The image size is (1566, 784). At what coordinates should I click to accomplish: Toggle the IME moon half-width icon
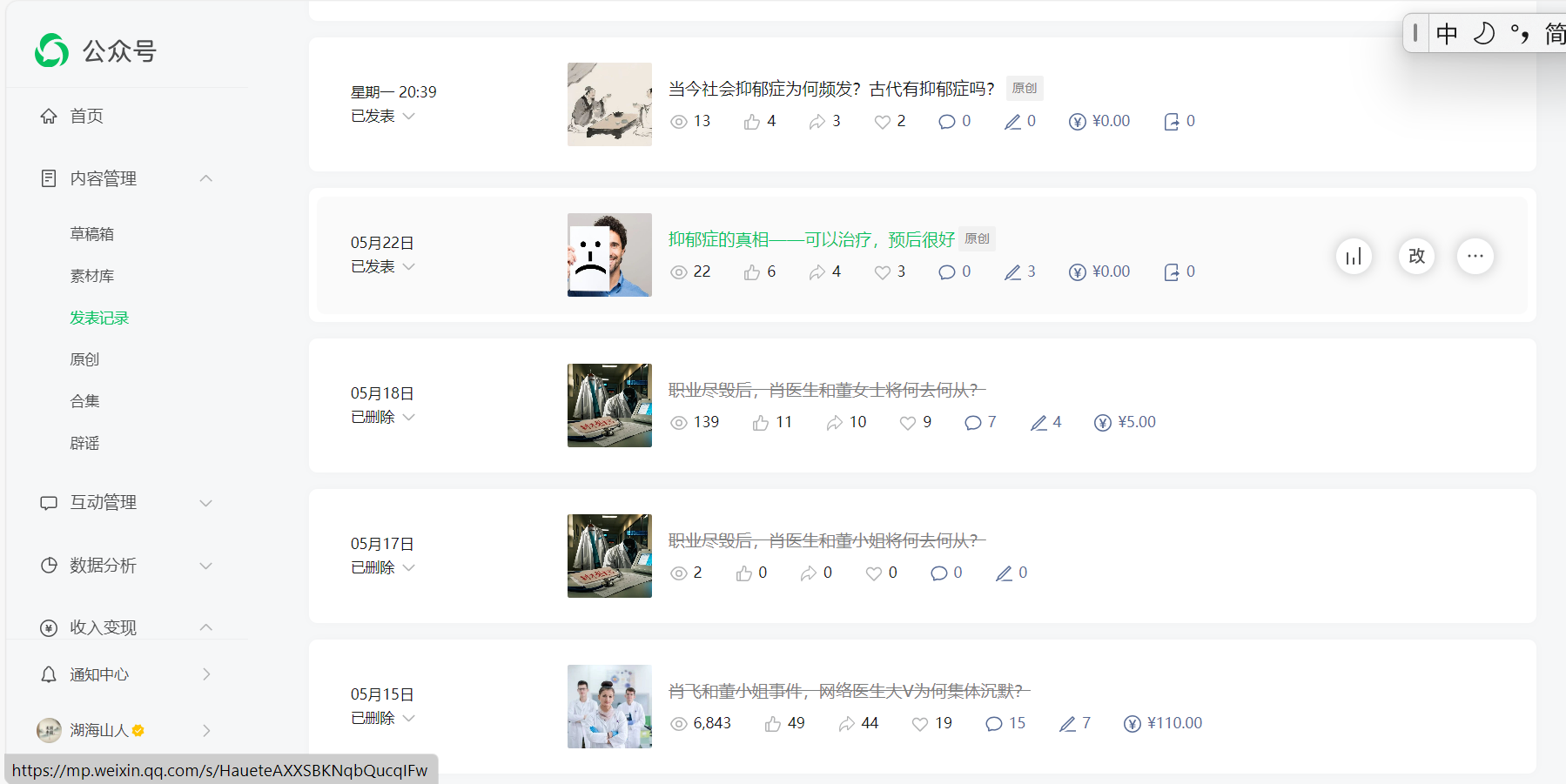click(x=1483, y=34)
